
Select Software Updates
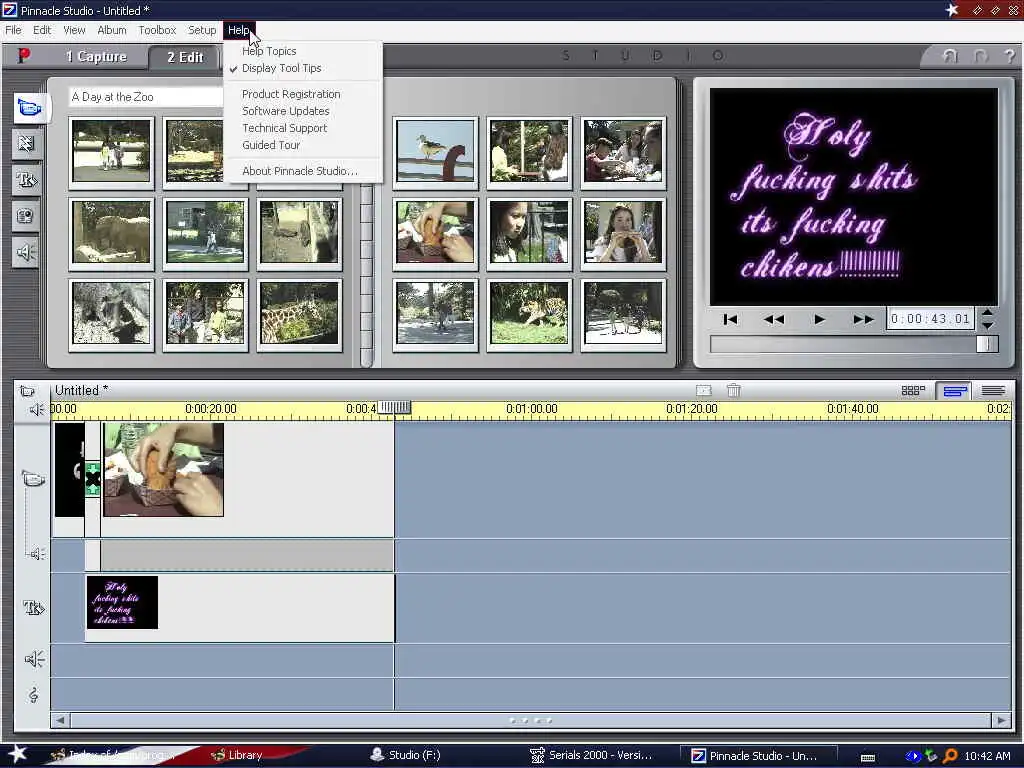286,111
